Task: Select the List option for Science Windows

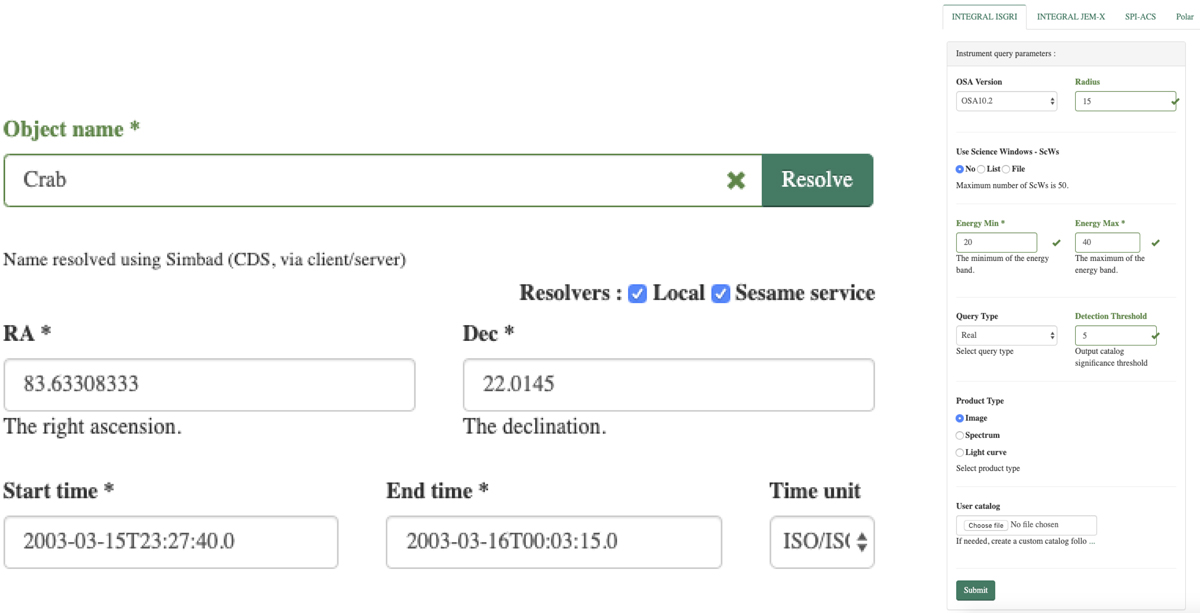Action: click(982, 169)
